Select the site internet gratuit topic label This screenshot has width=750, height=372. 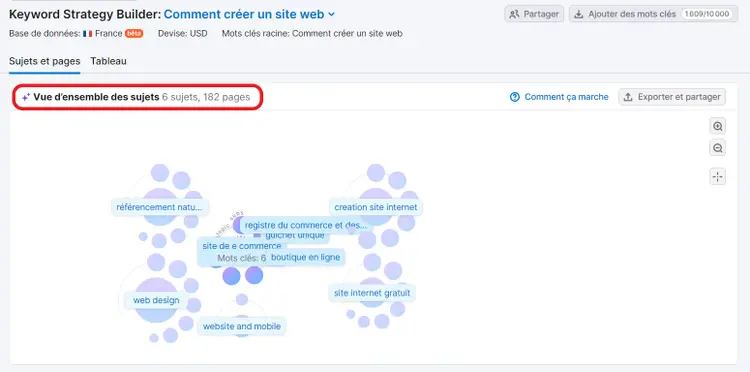372,293
